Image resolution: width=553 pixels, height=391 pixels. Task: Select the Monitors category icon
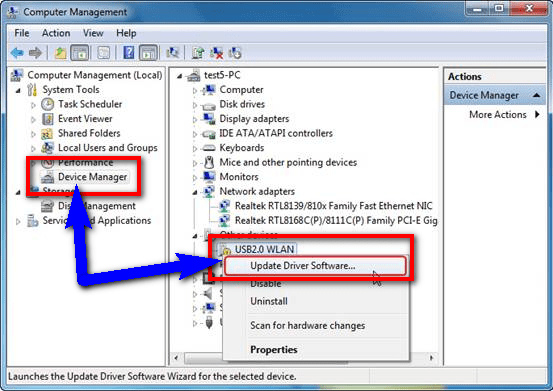pyautogui.click(x=209, y=177)
